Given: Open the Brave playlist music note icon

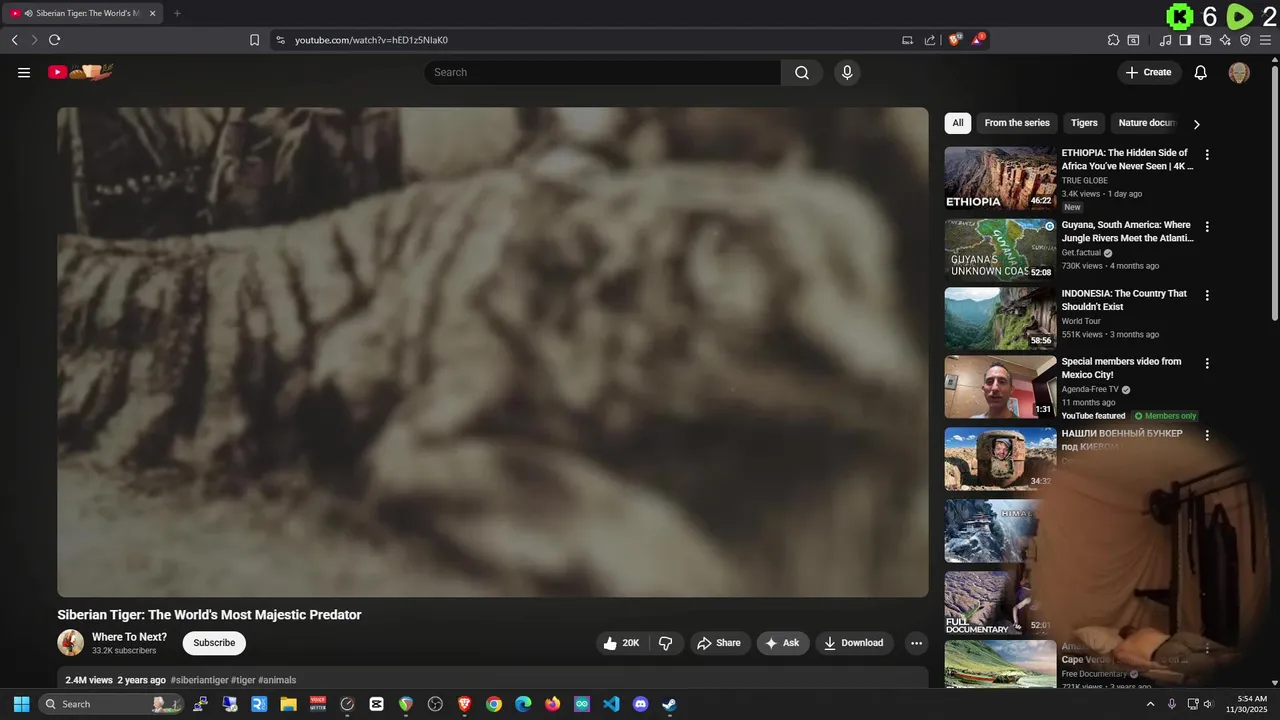Looking at the screenshot, I should (x=1165, y=40).
